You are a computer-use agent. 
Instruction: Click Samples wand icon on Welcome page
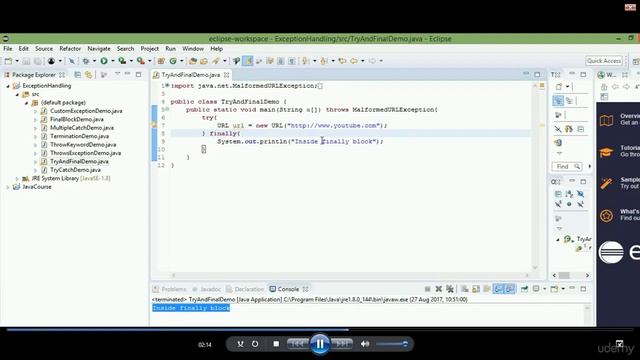[x=607, y=184]
